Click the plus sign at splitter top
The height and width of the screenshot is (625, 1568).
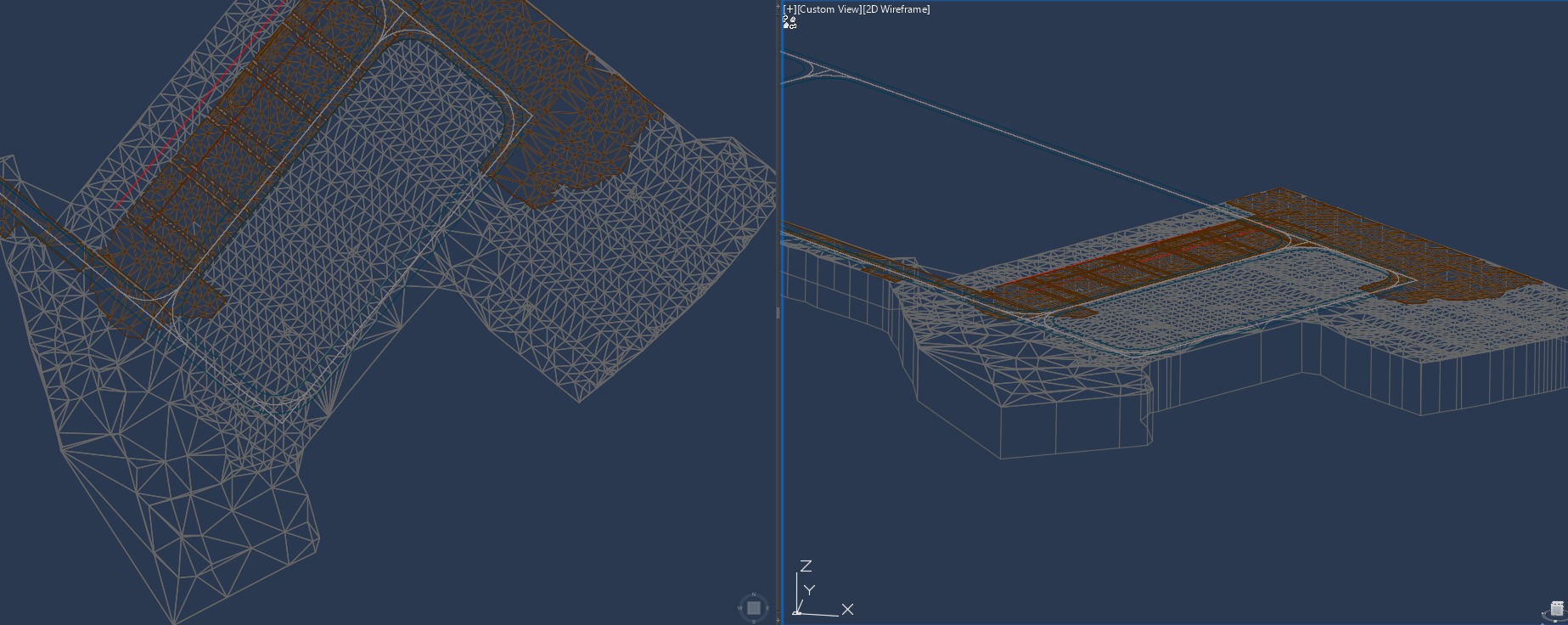coord(778,6)
